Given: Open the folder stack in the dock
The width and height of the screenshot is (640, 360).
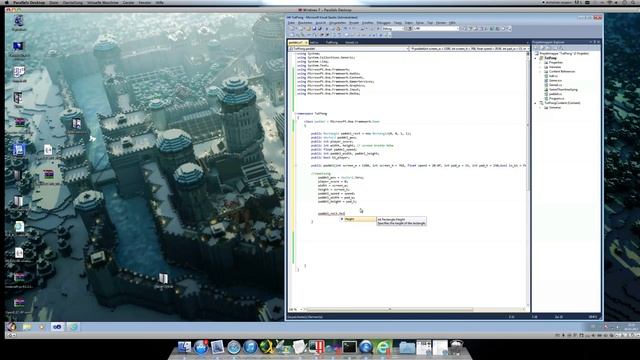Looking at the screenshot, I should pyautogui.click(x=407, y=347).
